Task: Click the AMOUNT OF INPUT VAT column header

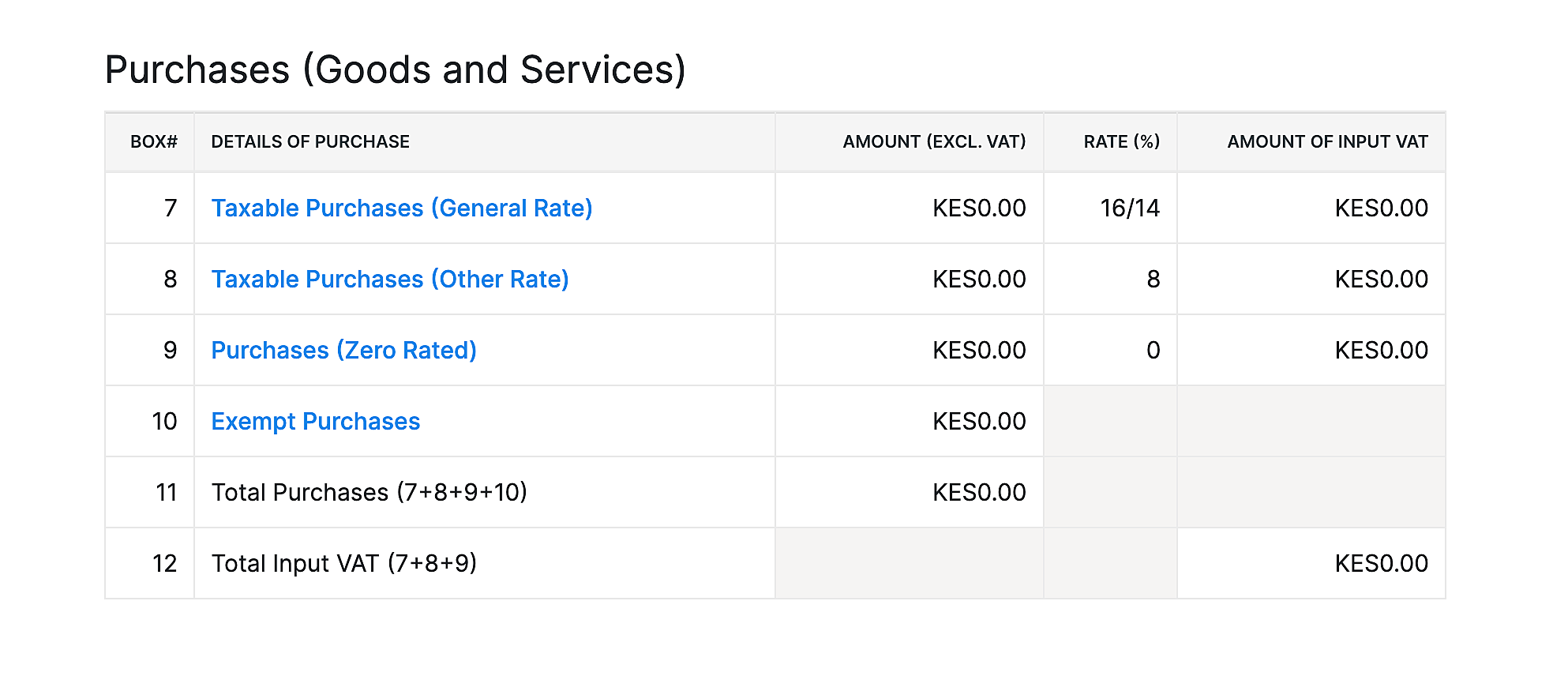Action: [x=1327, y=141]
